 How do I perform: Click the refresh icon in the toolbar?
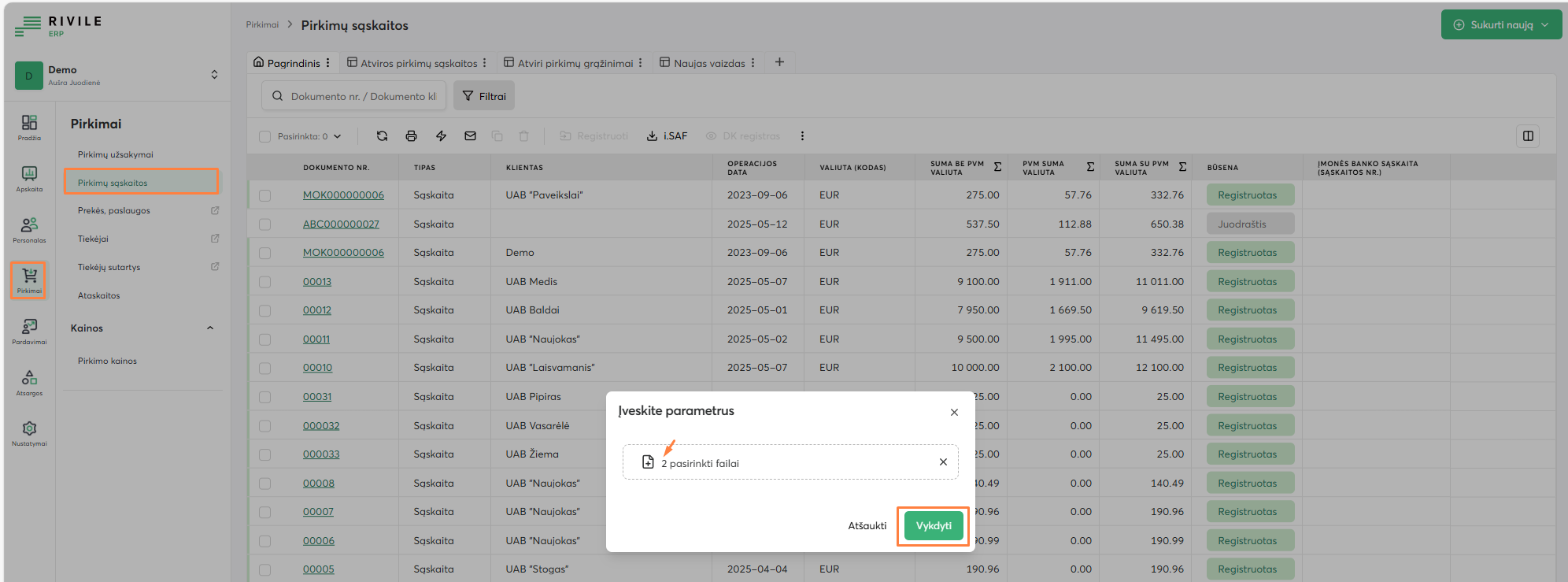point(382,136)
